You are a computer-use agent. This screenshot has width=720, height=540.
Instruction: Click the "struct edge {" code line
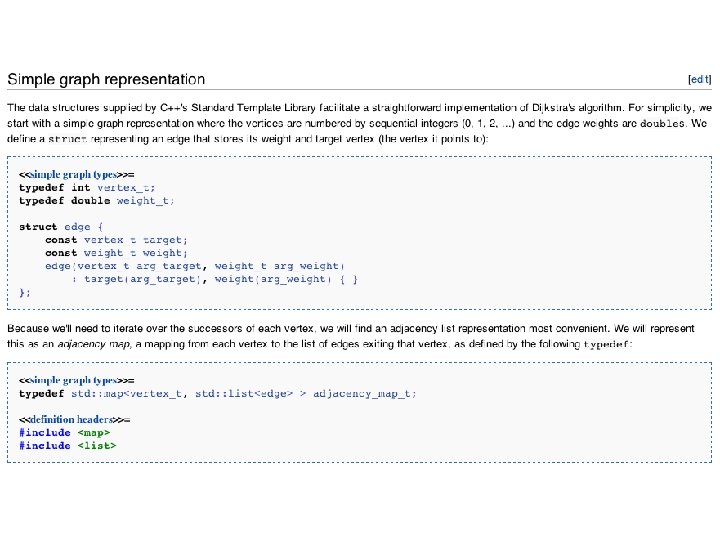(61, 227)
